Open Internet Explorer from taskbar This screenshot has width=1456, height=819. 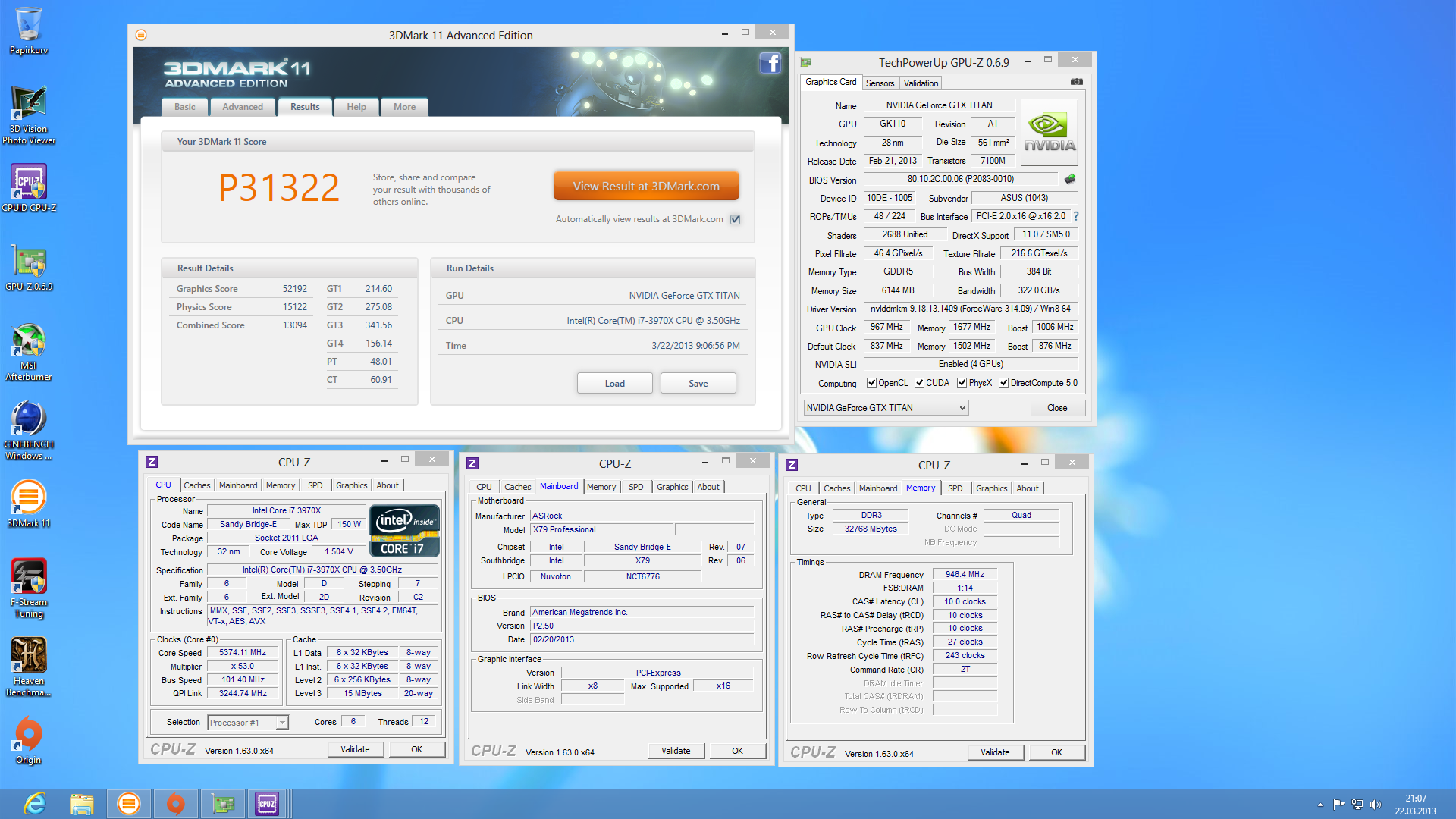point(35,804)
